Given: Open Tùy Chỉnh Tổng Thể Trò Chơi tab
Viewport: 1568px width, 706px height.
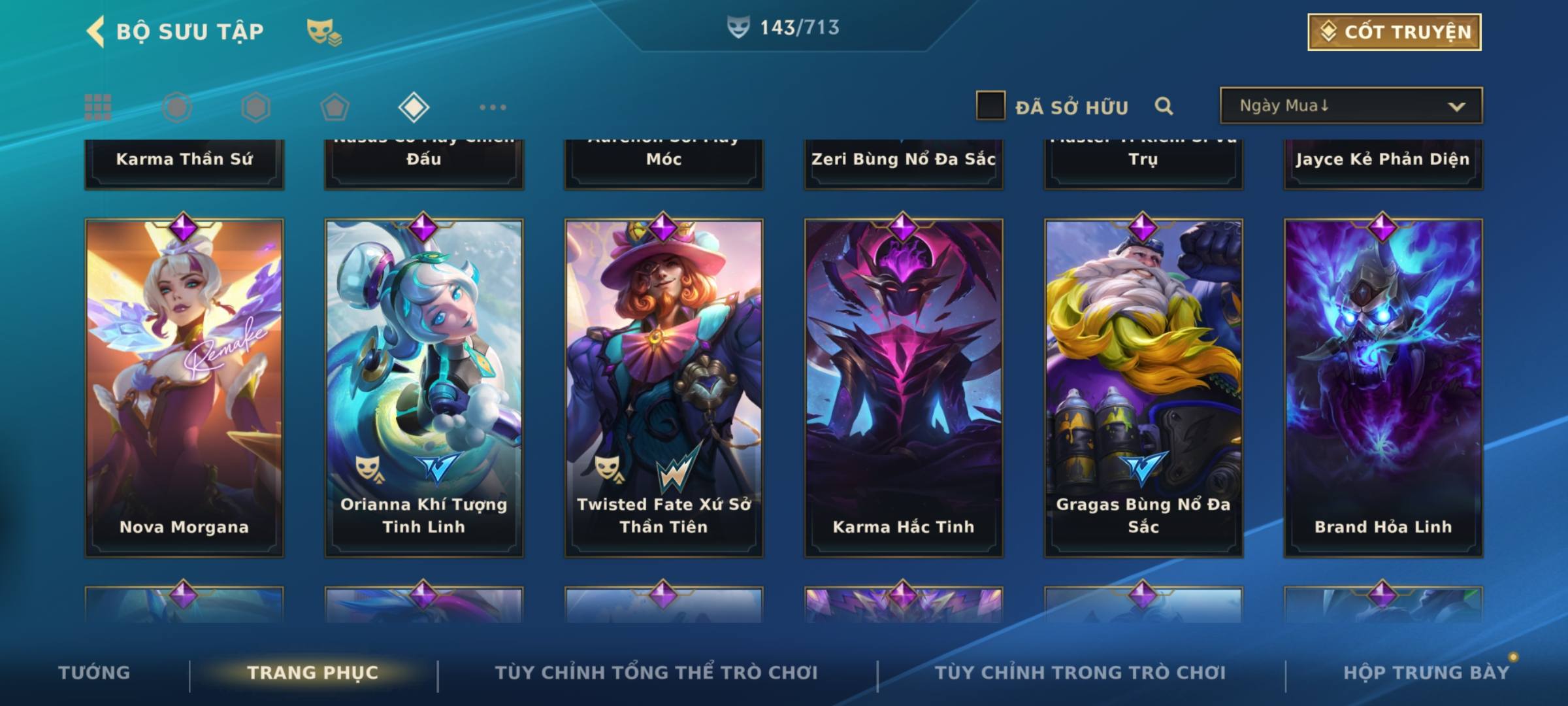Looking at the screenshot, I should (656, 672).
